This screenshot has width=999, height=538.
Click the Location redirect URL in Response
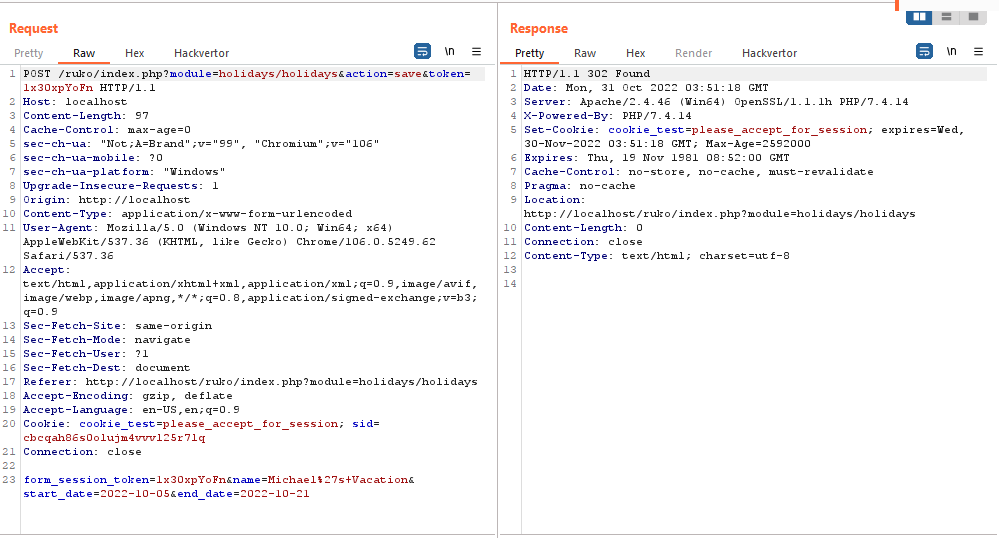pyautogui.click(x=719, y=214)
